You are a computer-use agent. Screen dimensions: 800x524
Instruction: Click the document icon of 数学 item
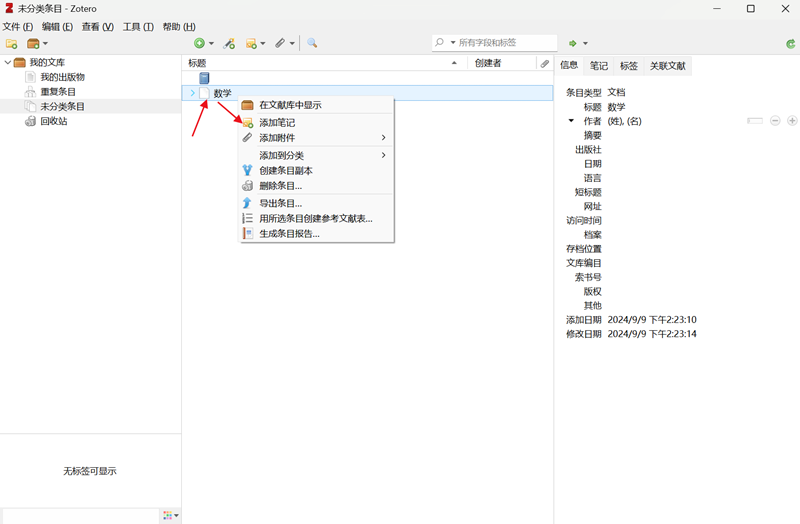204,93
